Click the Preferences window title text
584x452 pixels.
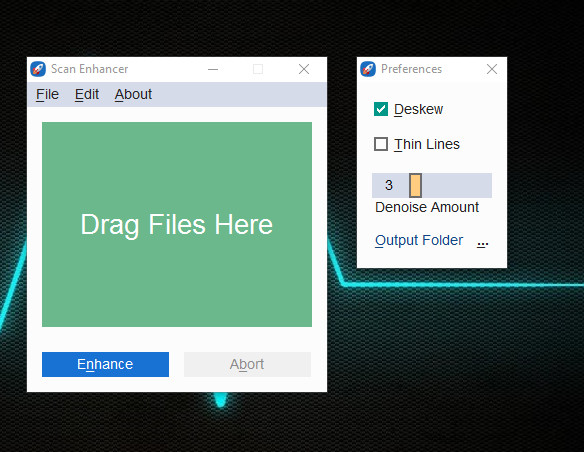[x=412, y=69]
